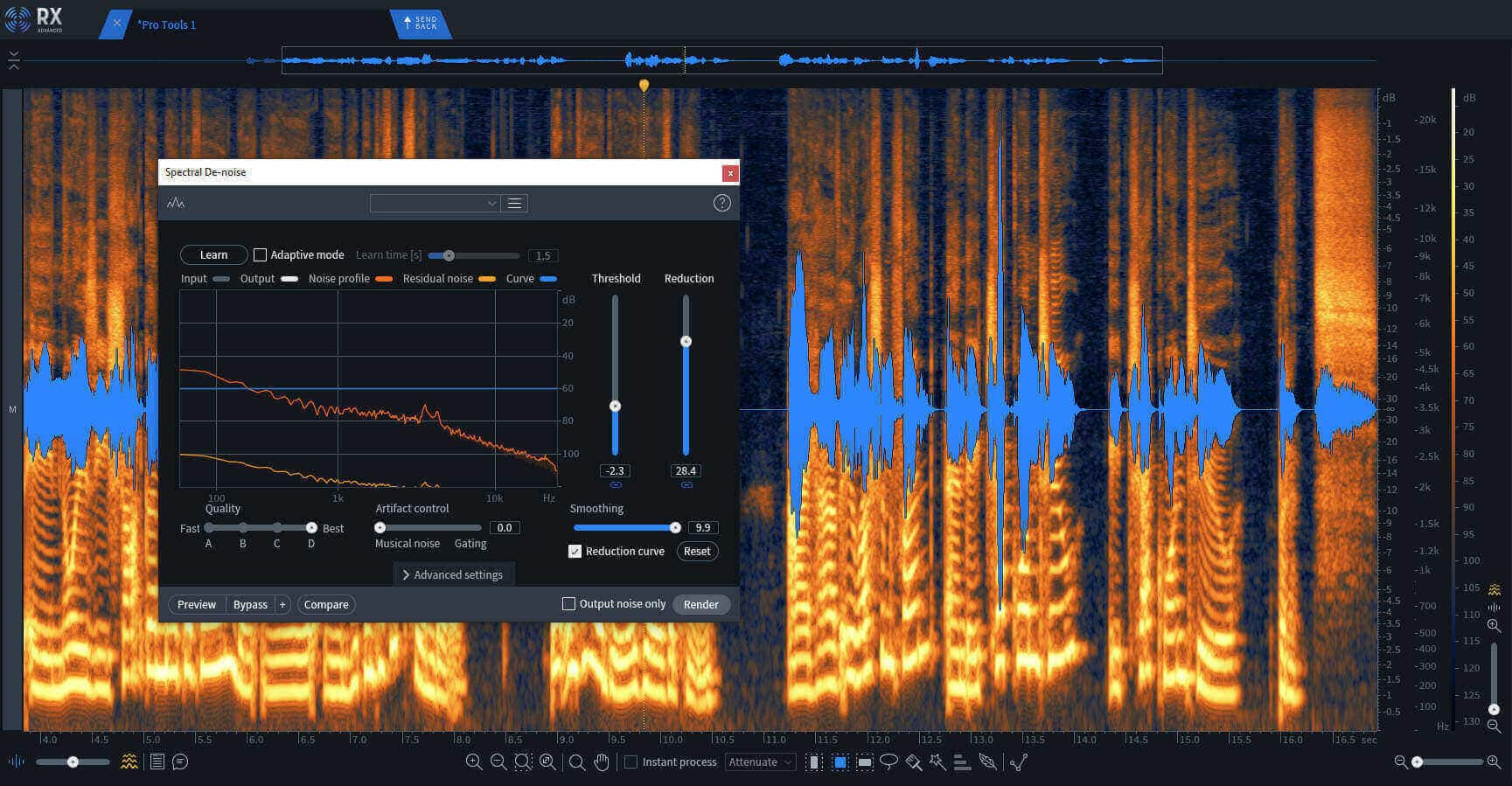Image resolution: width=1512 pixels, height=786 pixels.
Task: Toggle Bypass in the De-noise dialog
Action: pos(250,604)
